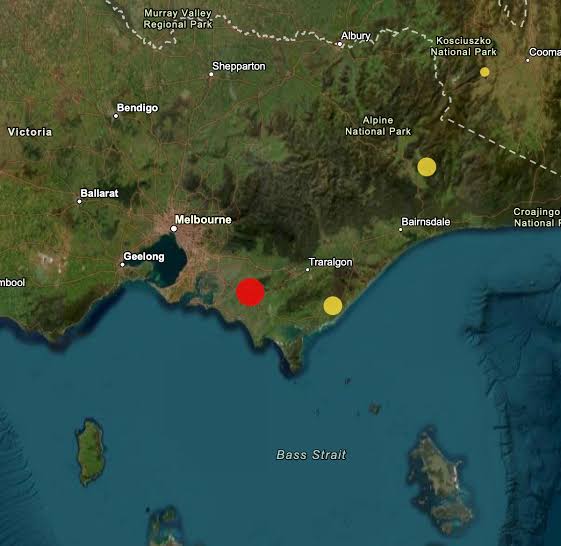Click the Murray Valley Regional Park label

178,19
